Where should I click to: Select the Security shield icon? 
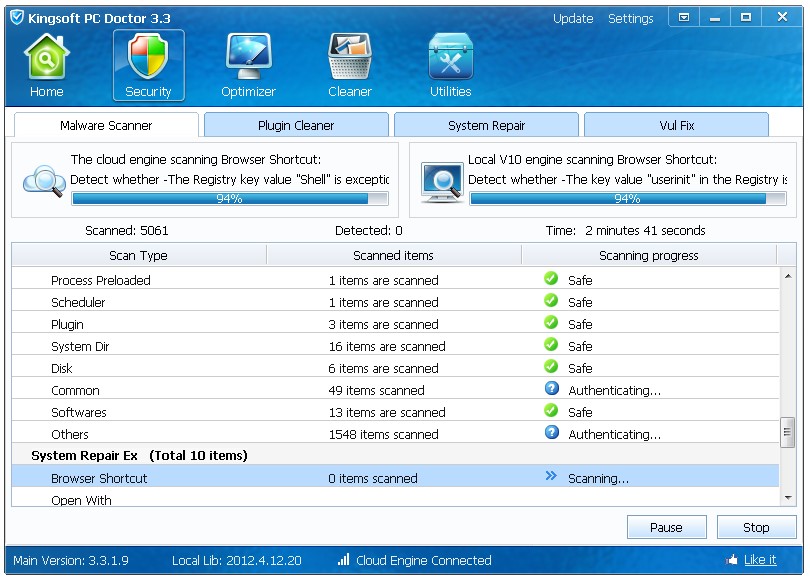[148, 56]
